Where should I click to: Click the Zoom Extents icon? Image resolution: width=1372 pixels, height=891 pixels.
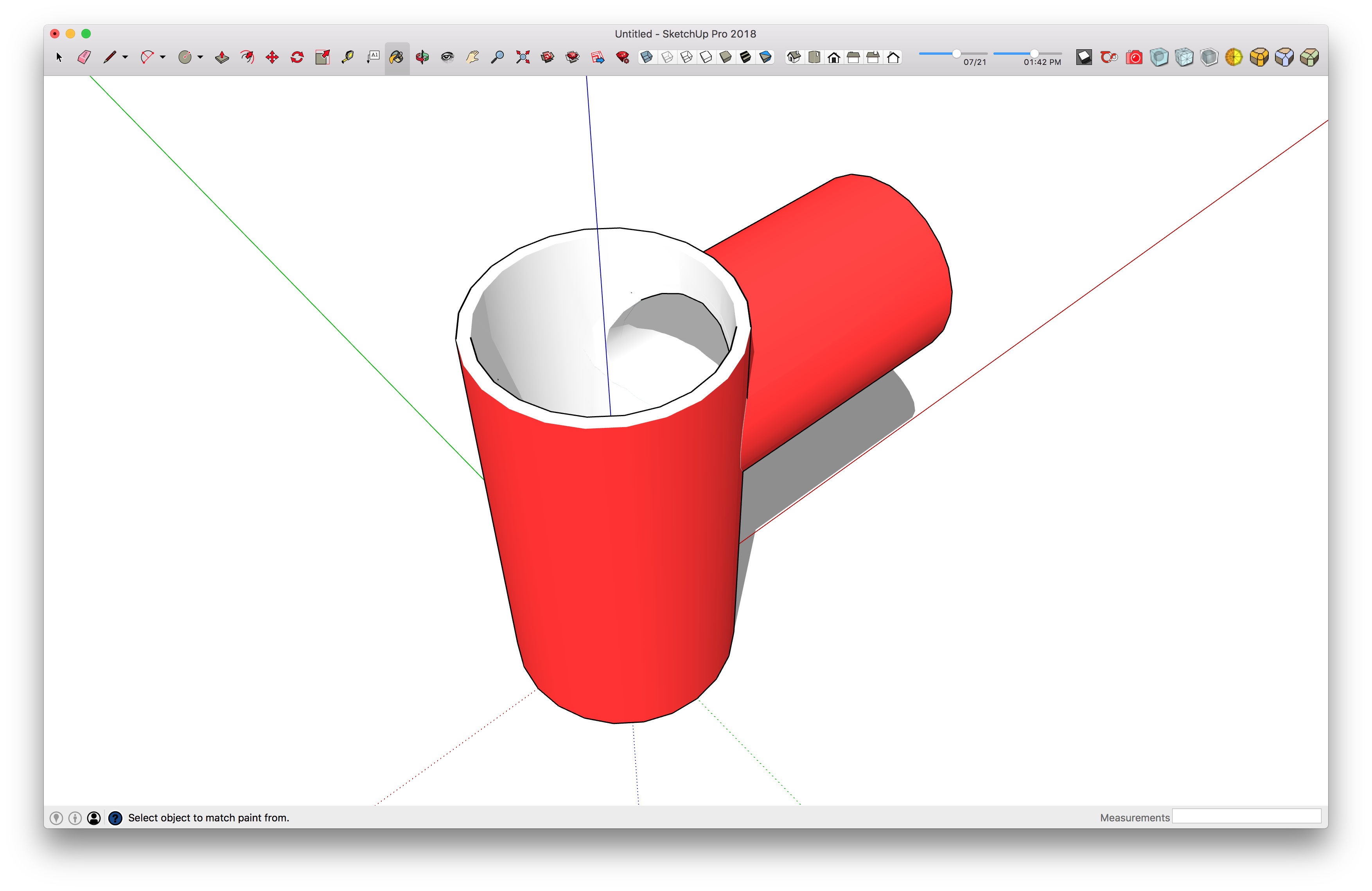523,57
